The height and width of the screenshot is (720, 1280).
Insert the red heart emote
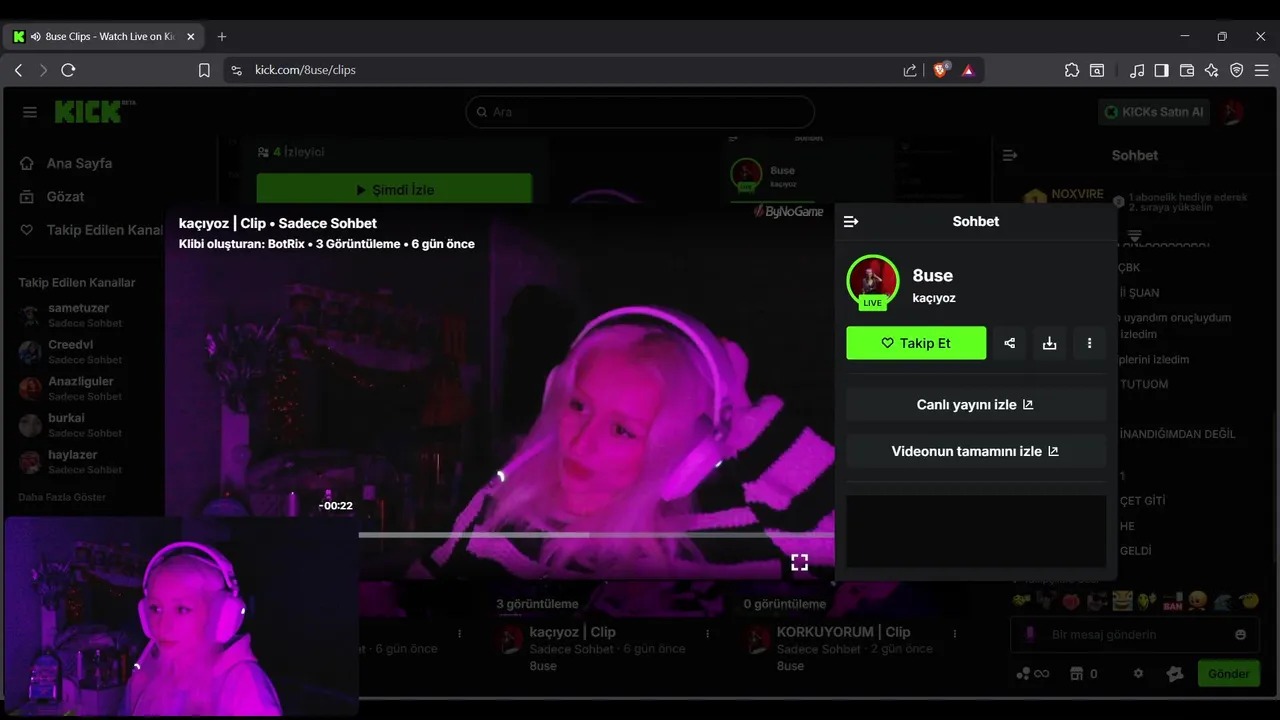pyautogui.click(x=1071, y=601)
